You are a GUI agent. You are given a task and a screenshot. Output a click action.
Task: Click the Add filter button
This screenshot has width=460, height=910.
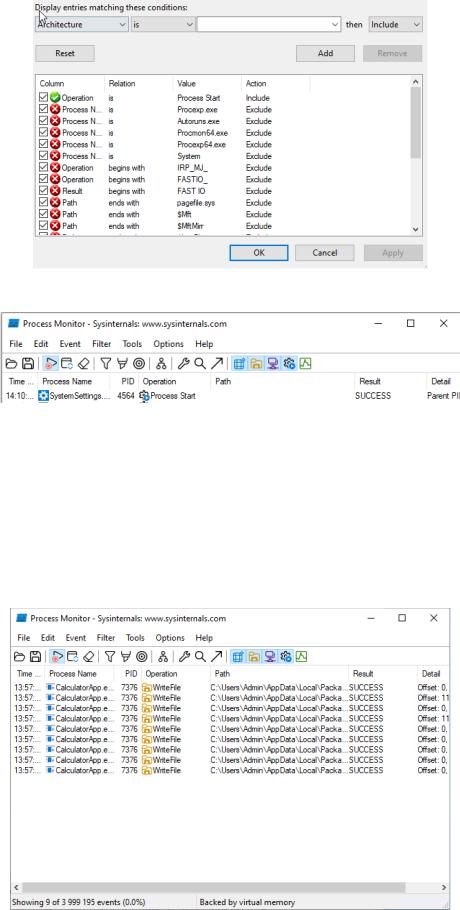(325, 53)
